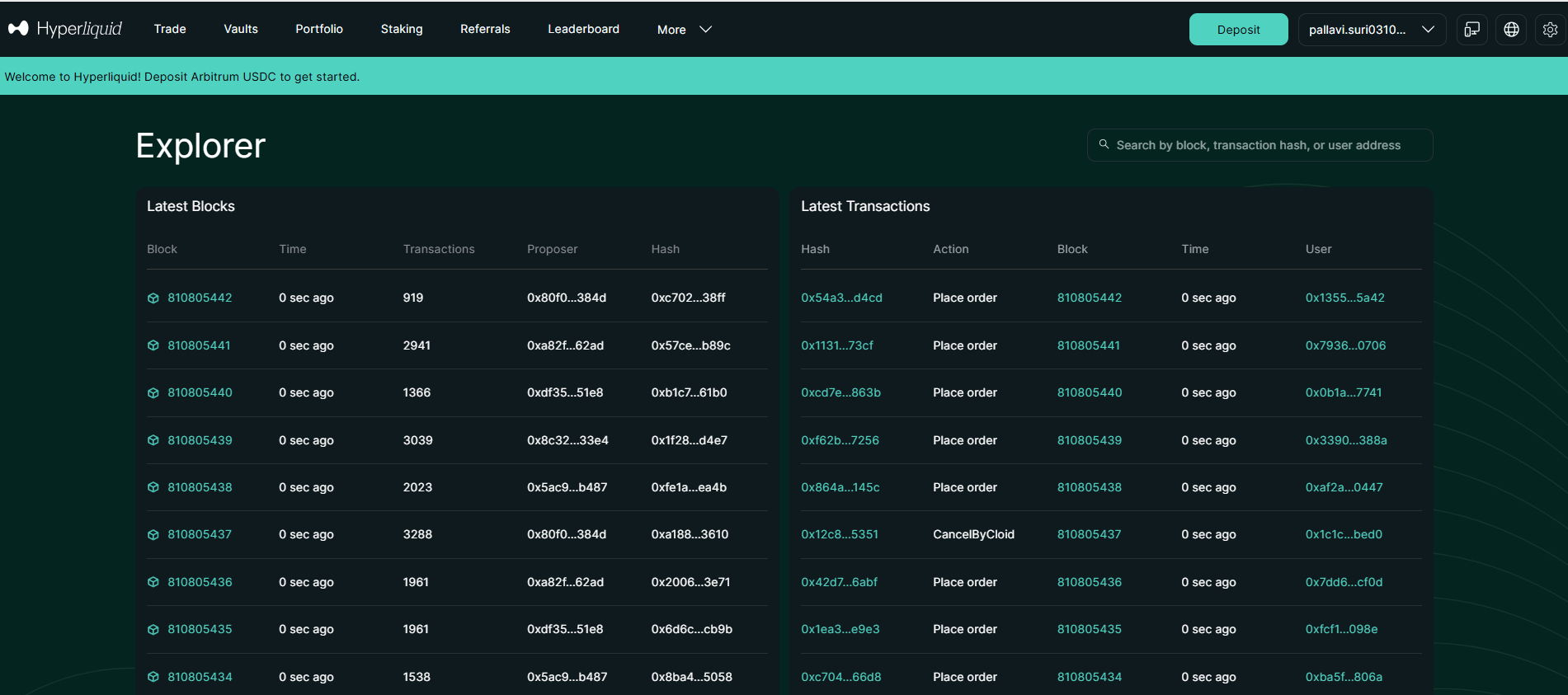Click the Action column header

click(x=950, y=249)
